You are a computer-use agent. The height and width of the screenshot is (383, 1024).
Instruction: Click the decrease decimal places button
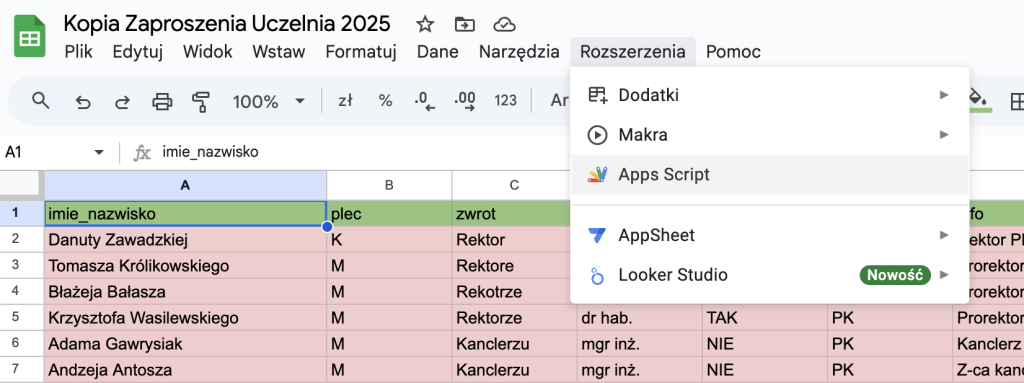pyautogui.click(x=424, y=101)
